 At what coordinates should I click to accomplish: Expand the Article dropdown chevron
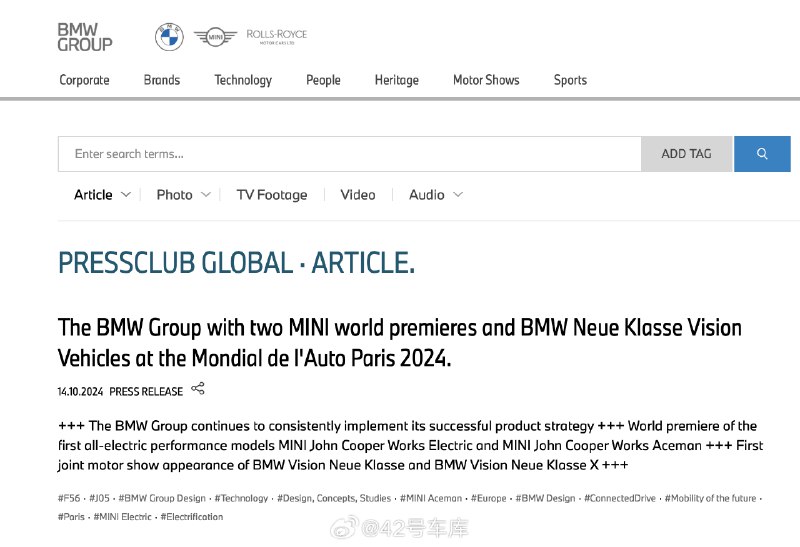(x=126, y=194)
